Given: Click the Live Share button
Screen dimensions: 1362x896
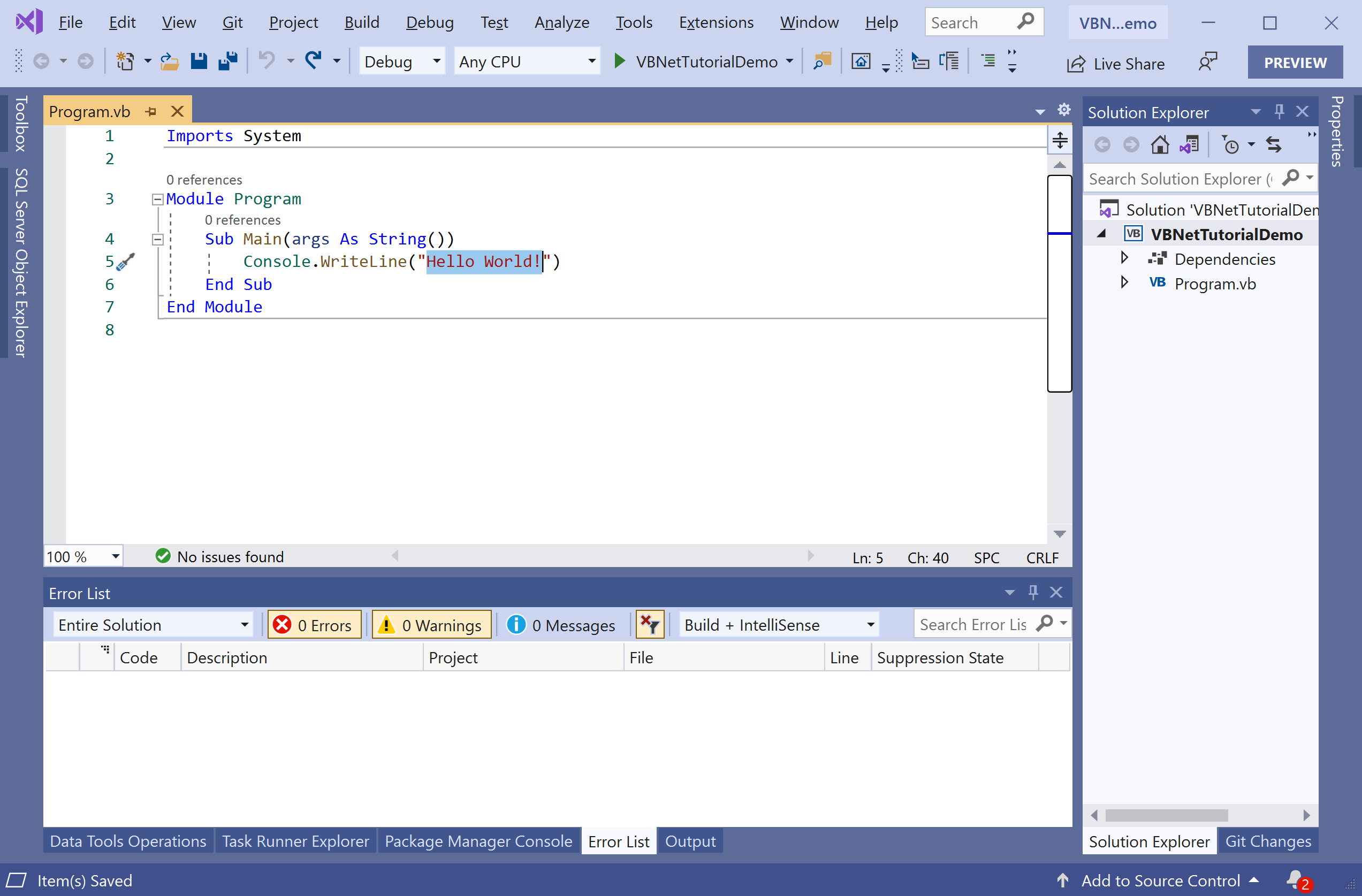Looking at the screenshot, I should [1116, 64].
